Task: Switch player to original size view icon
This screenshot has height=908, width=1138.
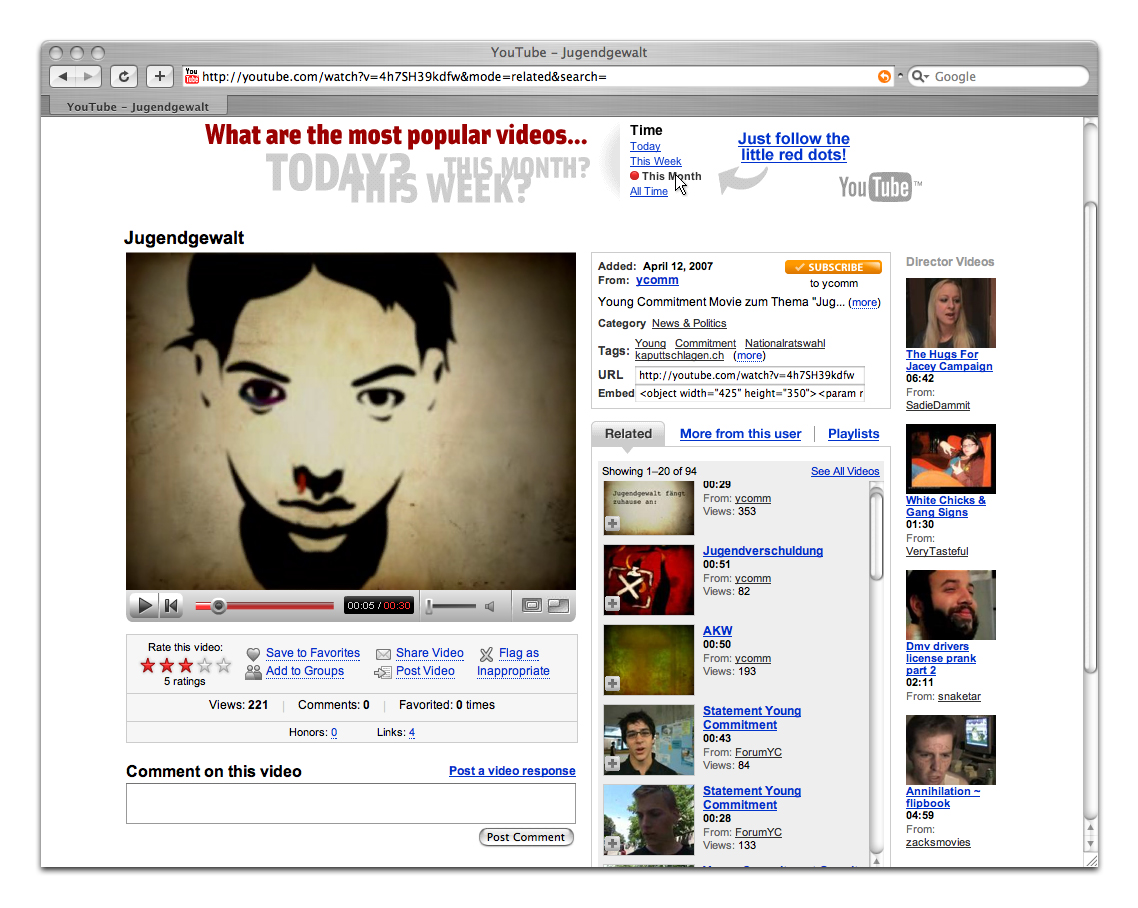Action: click(x=532, y=605)
